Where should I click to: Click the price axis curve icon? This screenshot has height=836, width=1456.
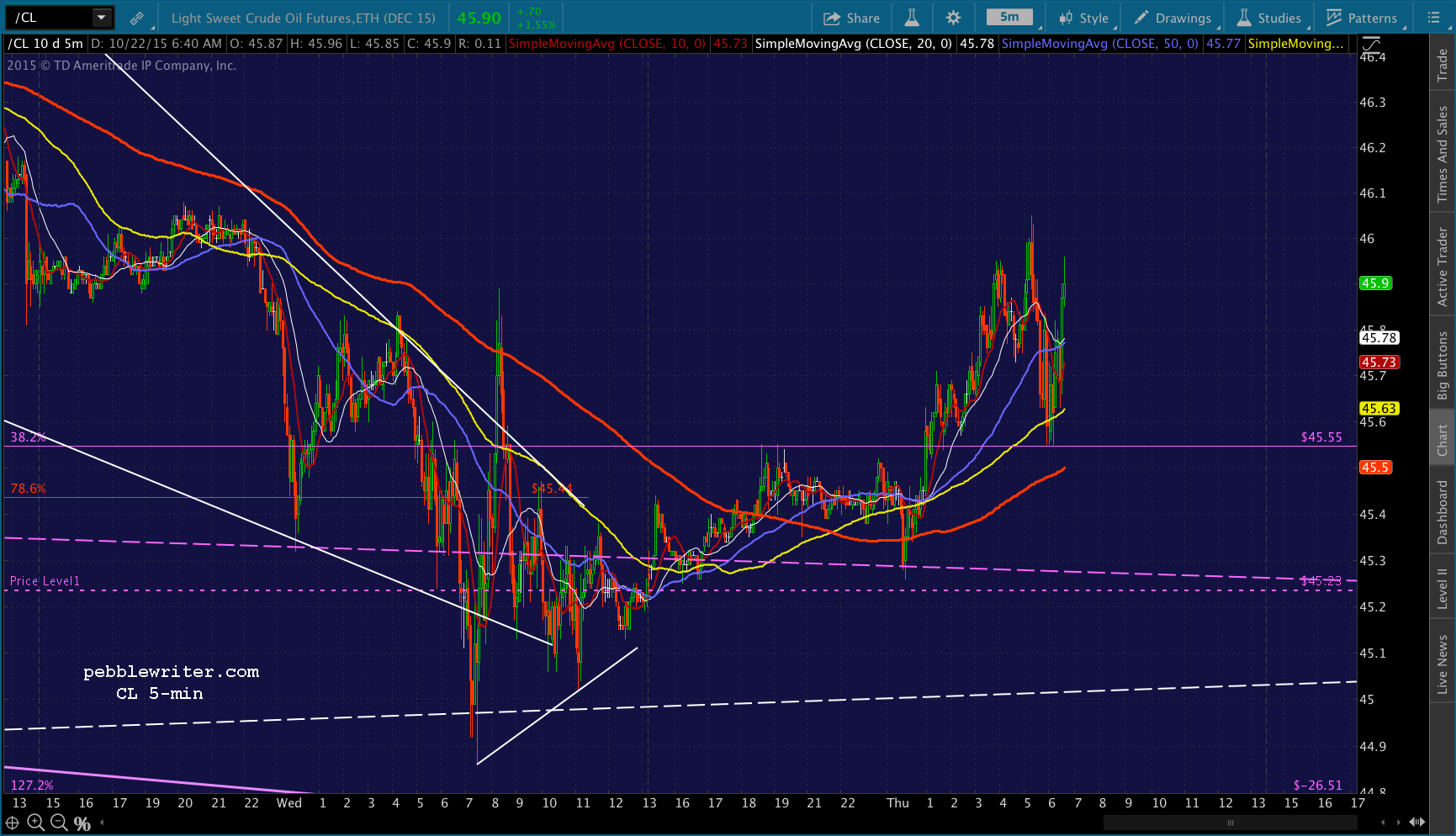pyautogui.click(x=1371, y=44)
